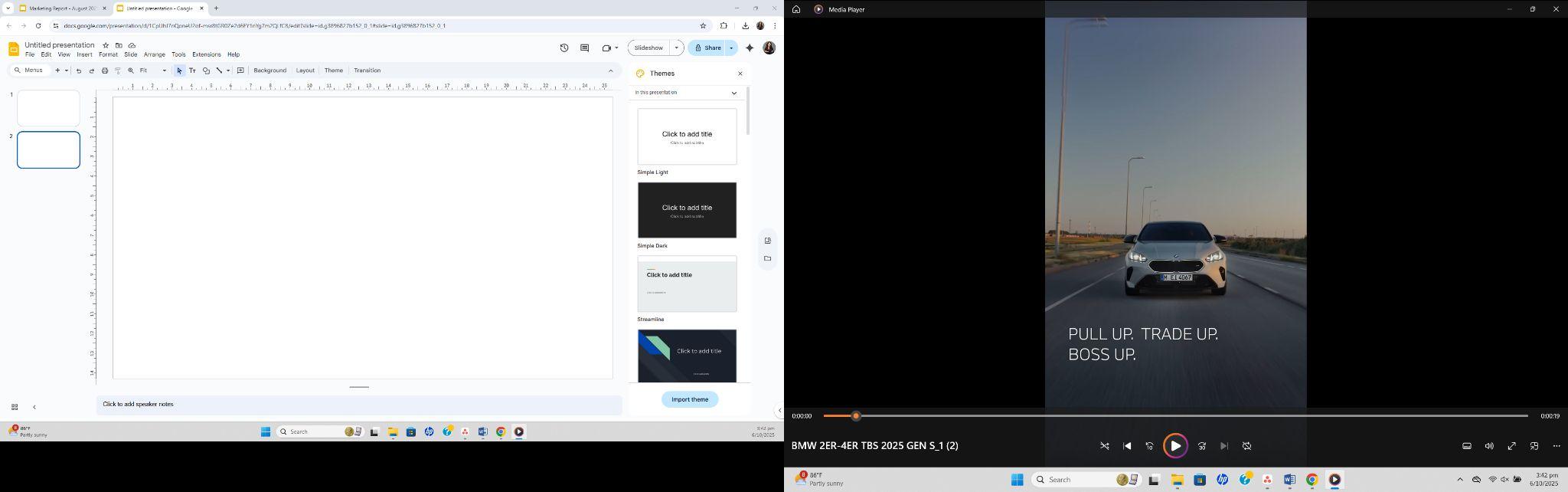Click the Layout button
This screenshot has height=492, width=1568.
305,71
